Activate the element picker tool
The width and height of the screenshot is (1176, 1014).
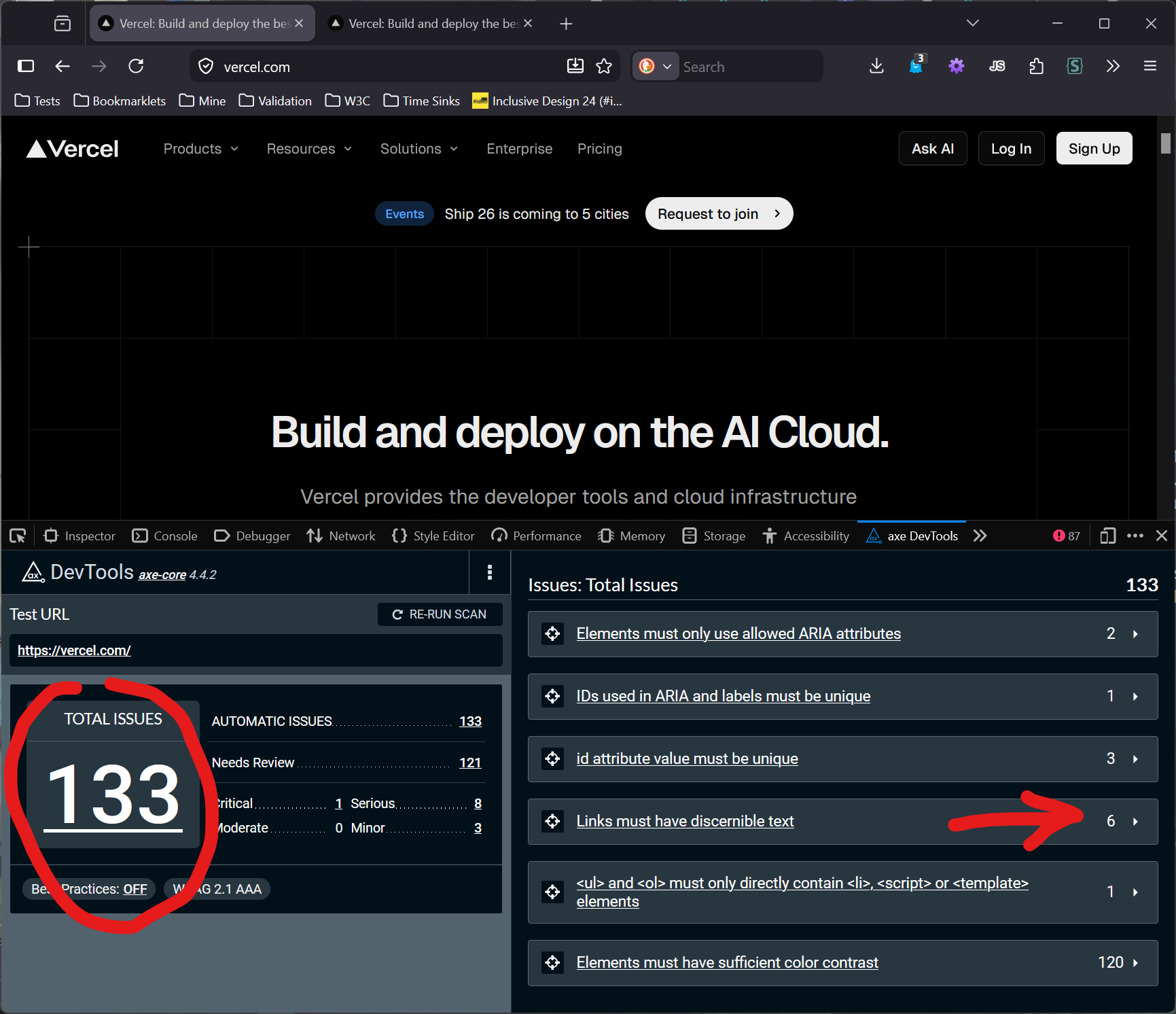18,536
